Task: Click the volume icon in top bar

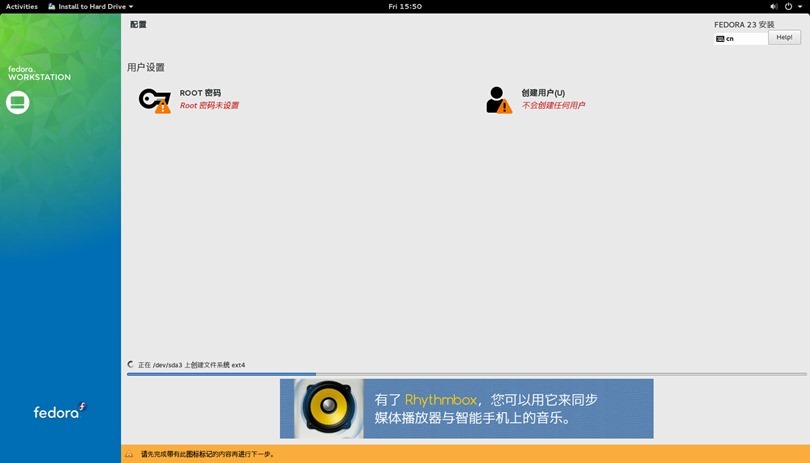Action: coord(774,6)
